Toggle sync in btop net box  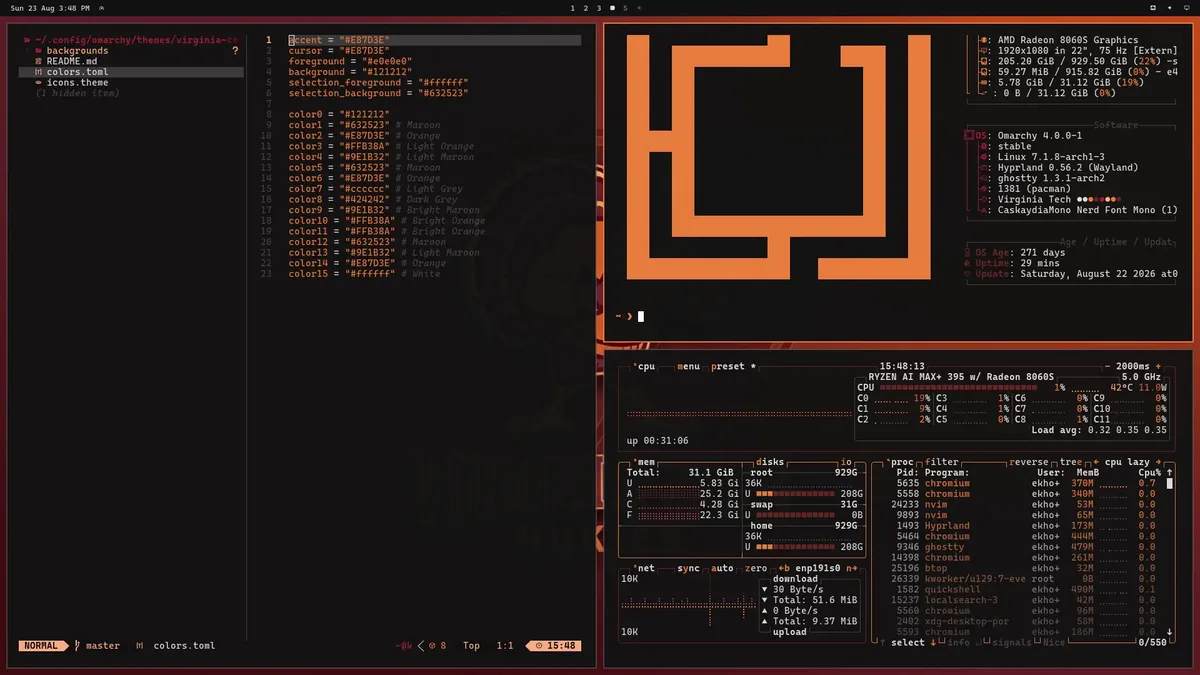(689, 568)
